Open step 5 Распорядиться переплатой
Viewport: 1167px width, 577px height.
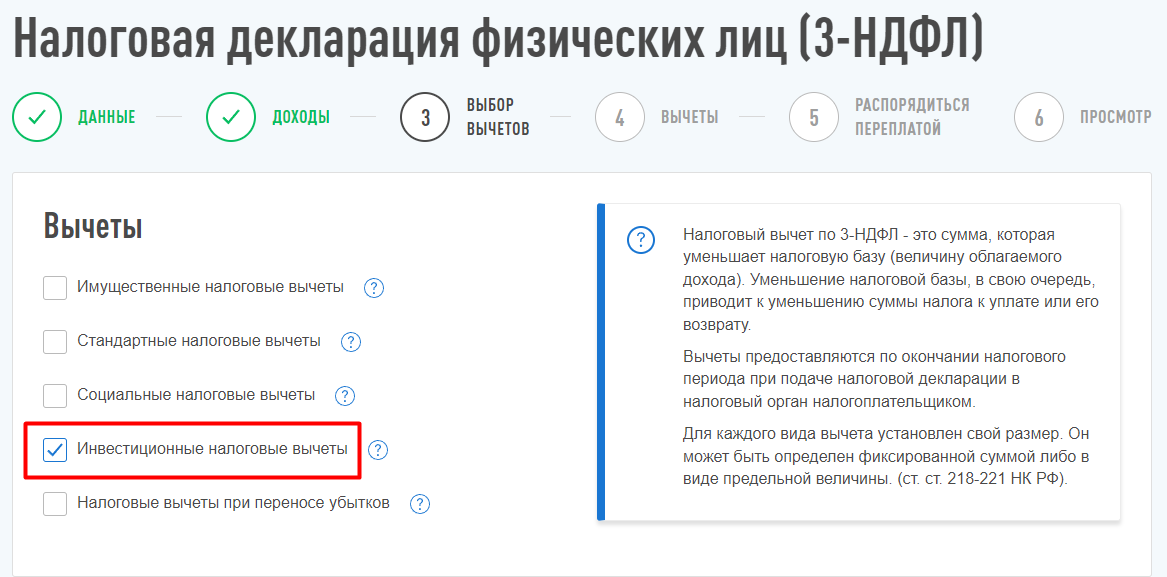(814, 117)
